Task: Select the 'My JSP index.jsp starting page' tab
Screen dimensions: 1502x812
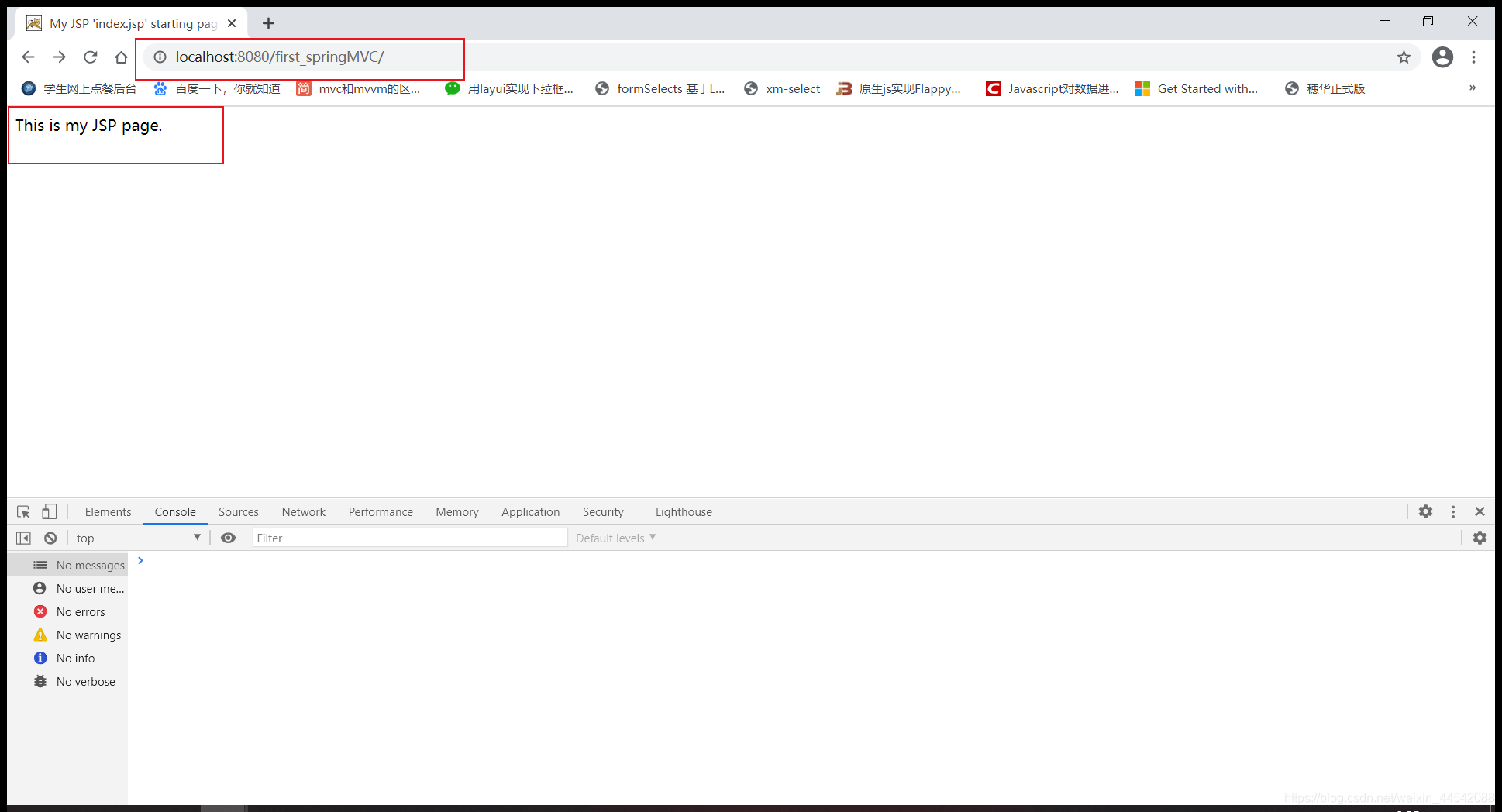Action: coord(132,23)
